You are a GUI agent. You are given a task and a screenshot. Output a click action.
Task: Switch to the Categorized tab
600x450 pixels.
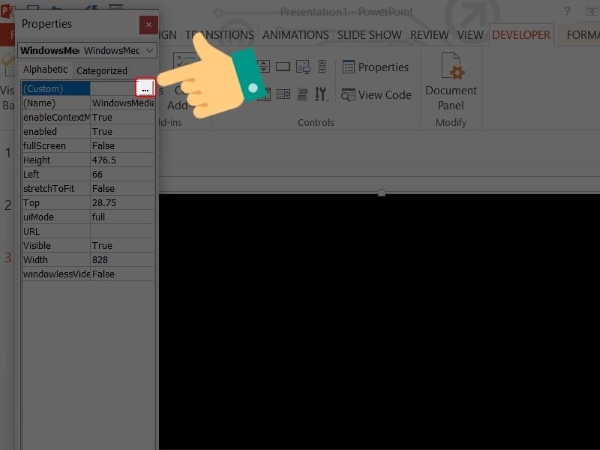pyautogui.click(x=102, y=71)
